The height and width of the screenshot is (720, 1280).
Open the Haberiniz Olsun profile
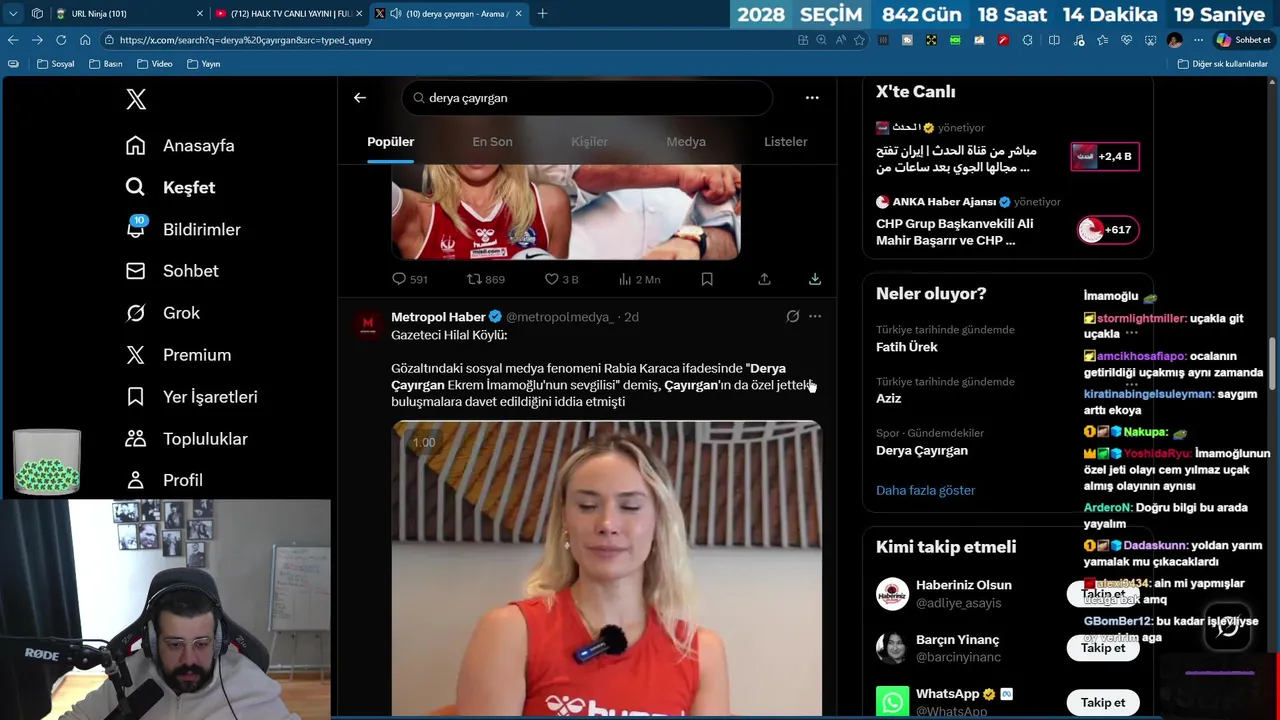click(x=964, y=585)
